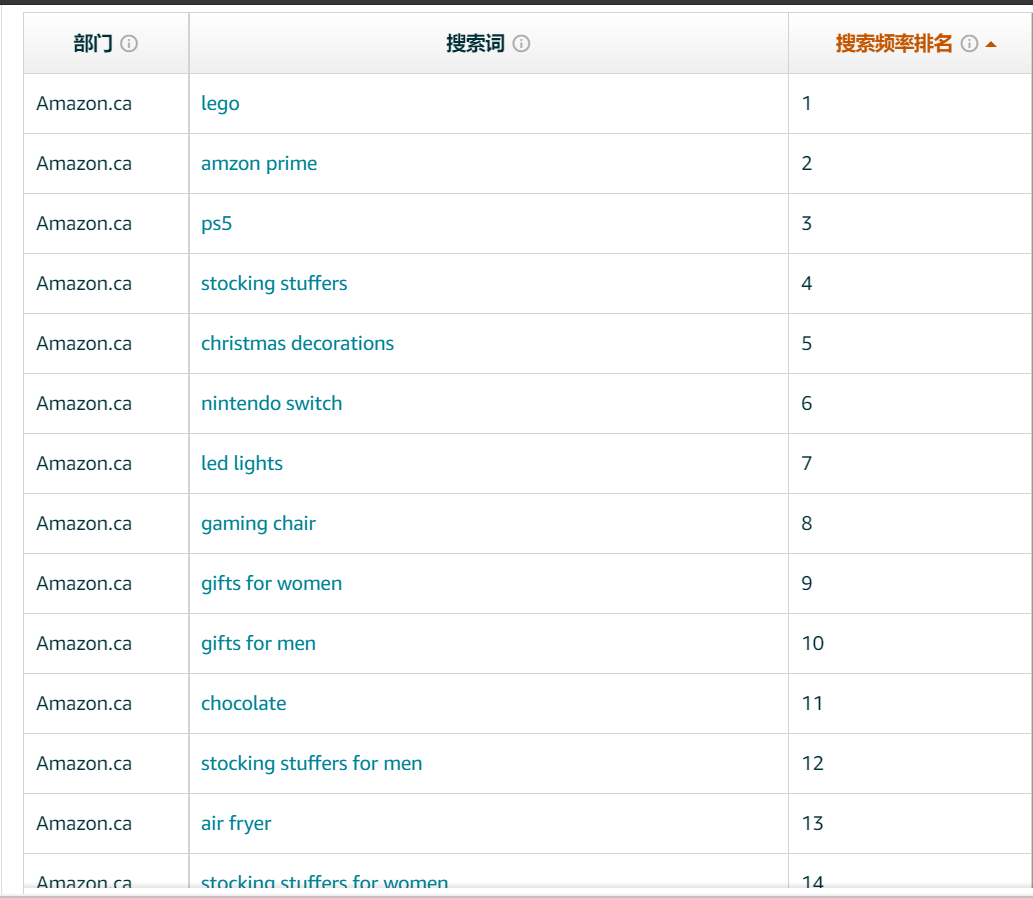Open the 'gifts for men' link
This screenshot has height=898, width=1033.
click(258, 644)
